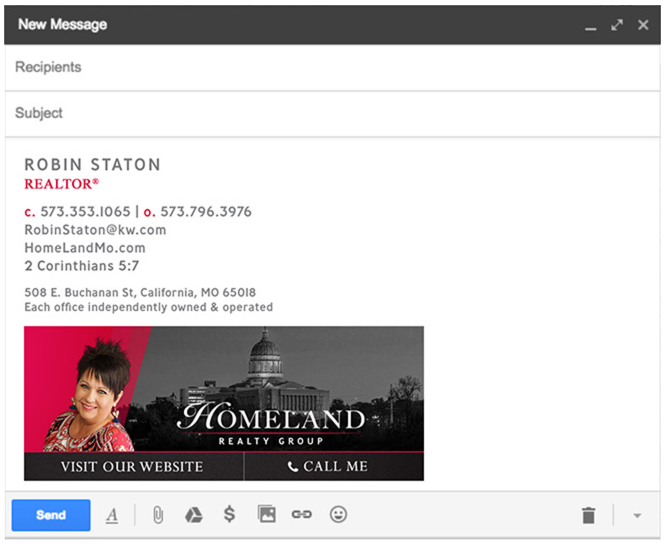Expand more options arrow in toolbar
This screenshot has width=666, height=544.
point(637,516)
